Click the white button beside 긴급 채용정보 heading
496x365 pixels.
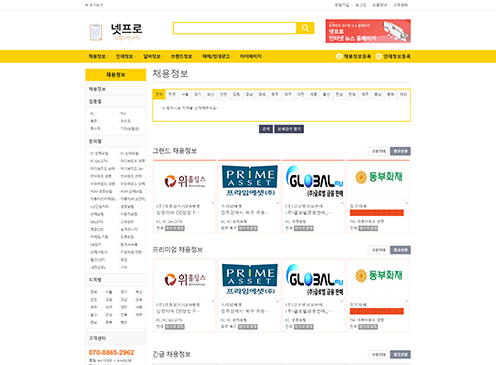pos(378,354)
